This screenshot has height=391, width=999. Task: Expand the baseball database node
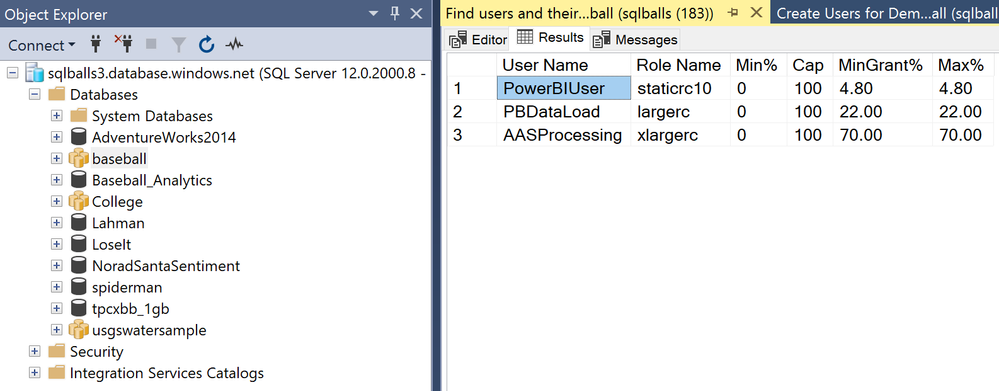click(56, 159)
